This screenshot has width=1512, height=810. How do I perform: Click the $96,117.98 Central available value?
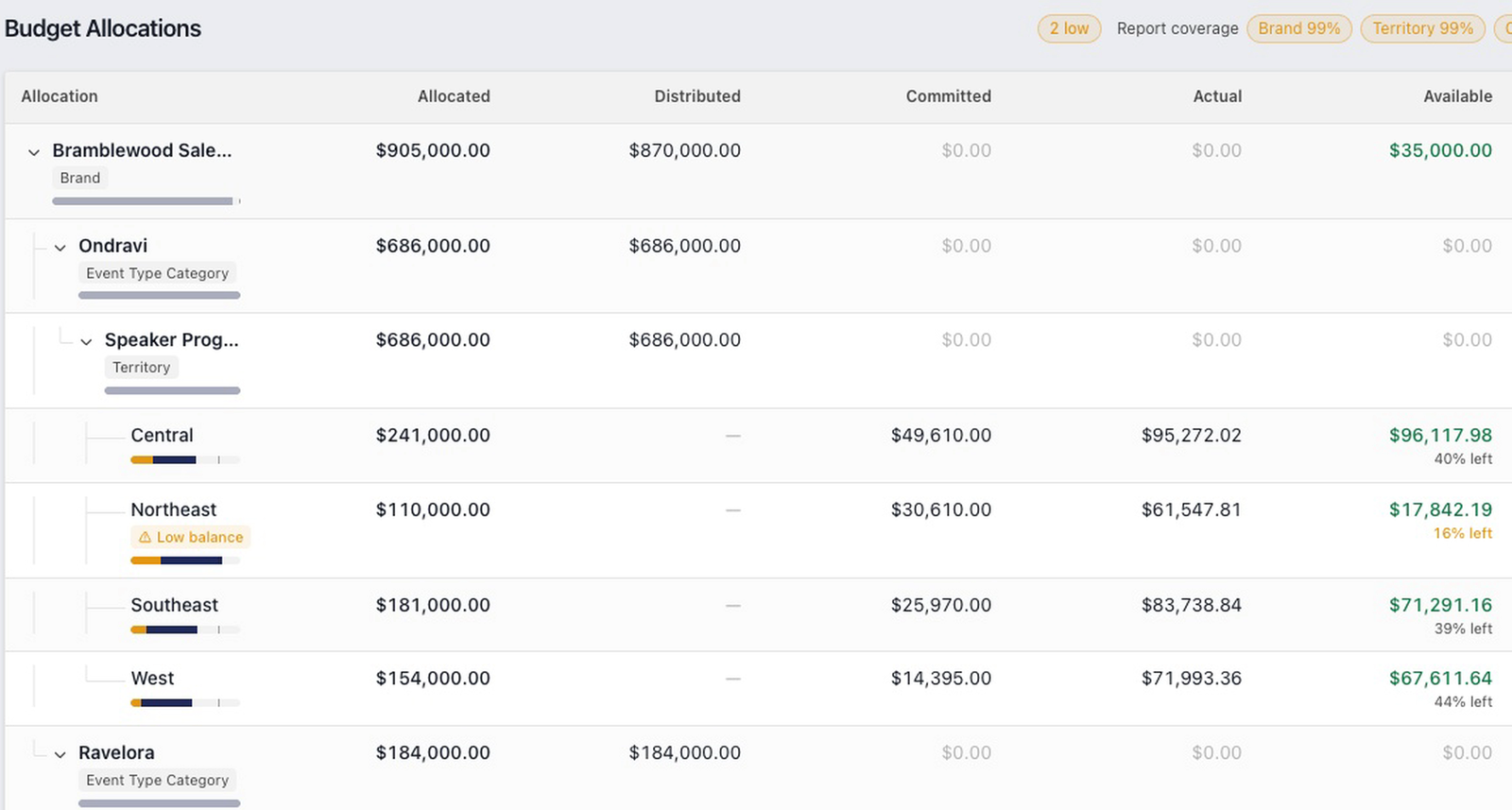point(1440,436)
